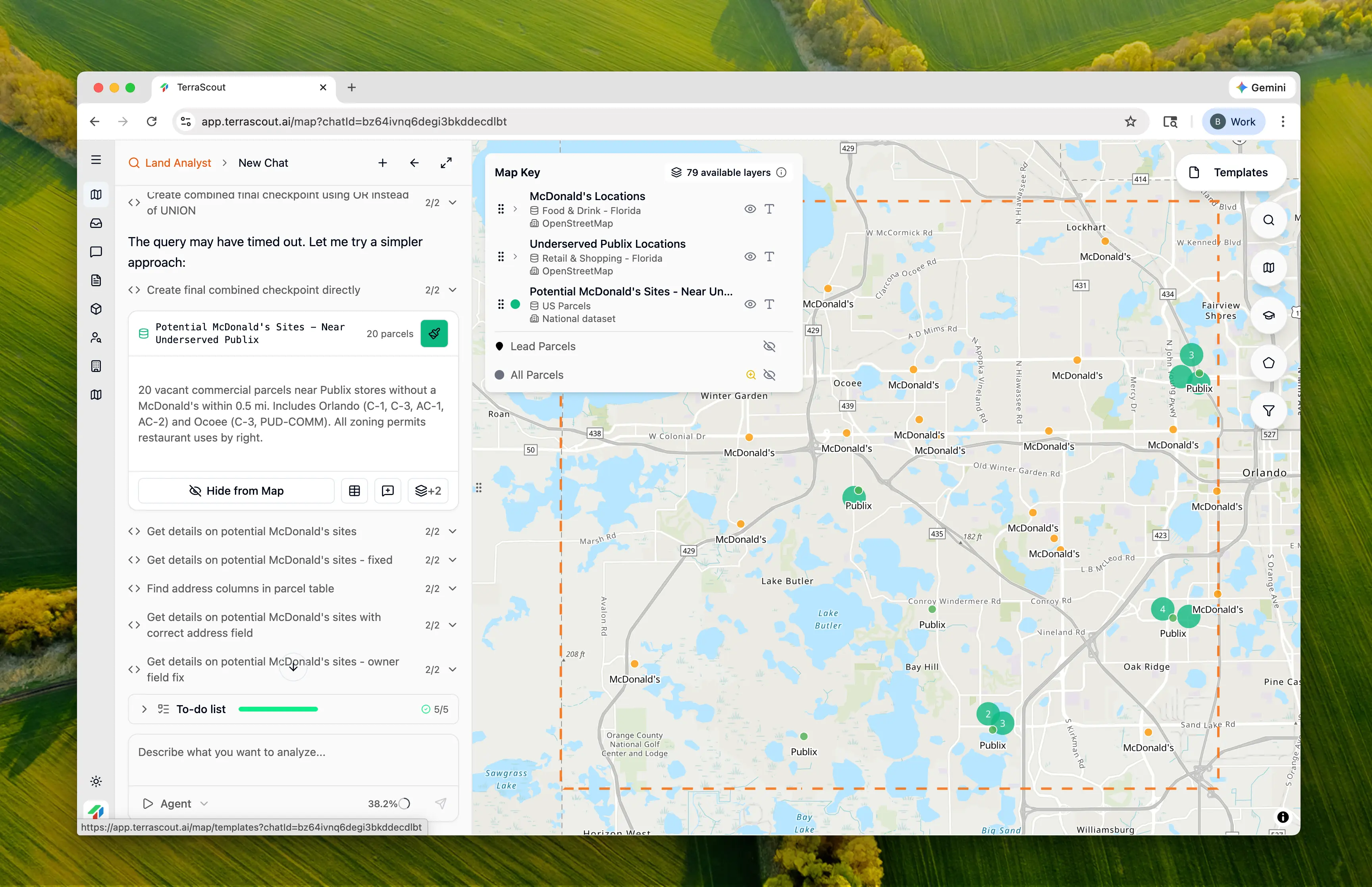
Task: Hide the McDonald's Locations layer
Action: [750, 209]
